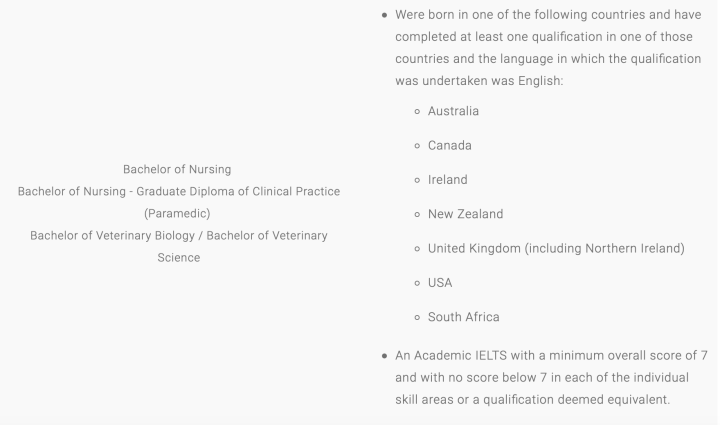
Task: Click the Canada list item
Action: pyautogui.click(x=450, y=145)
